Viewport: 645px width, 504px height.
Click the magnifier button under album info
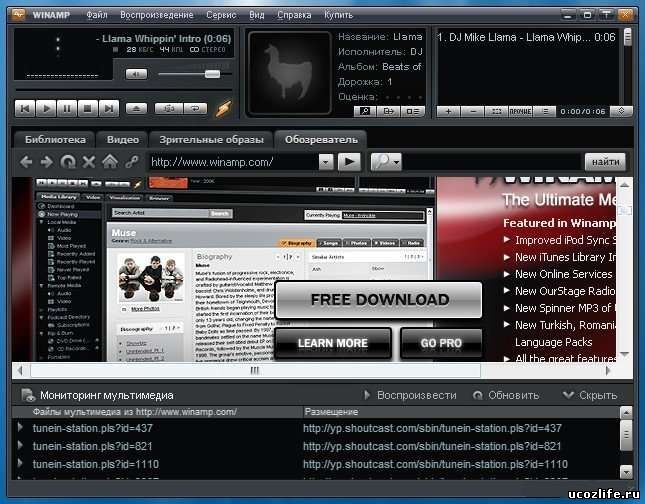(365, 111)
